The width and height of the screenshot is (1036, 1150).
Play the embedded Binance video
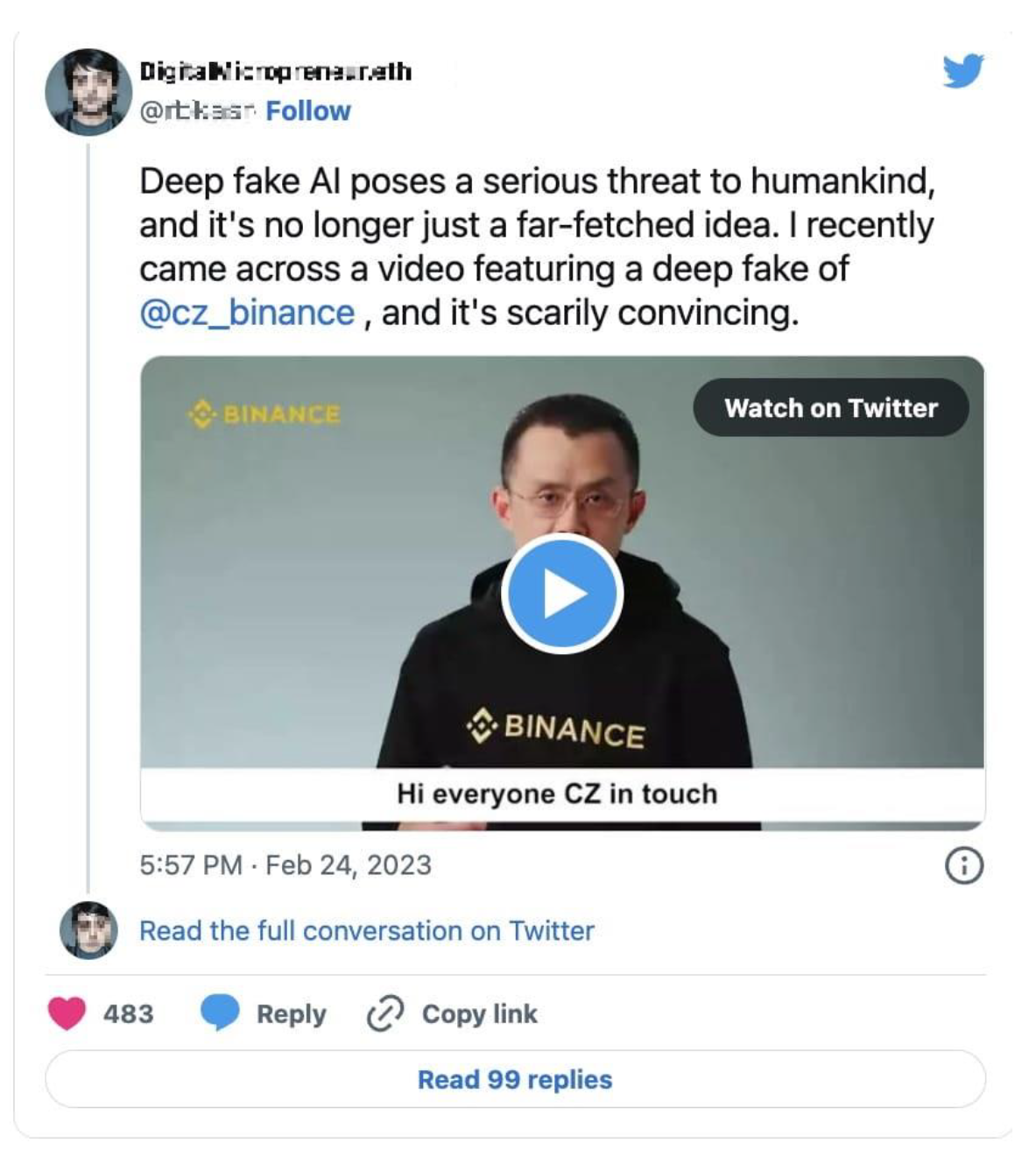[x=561, y=594]
